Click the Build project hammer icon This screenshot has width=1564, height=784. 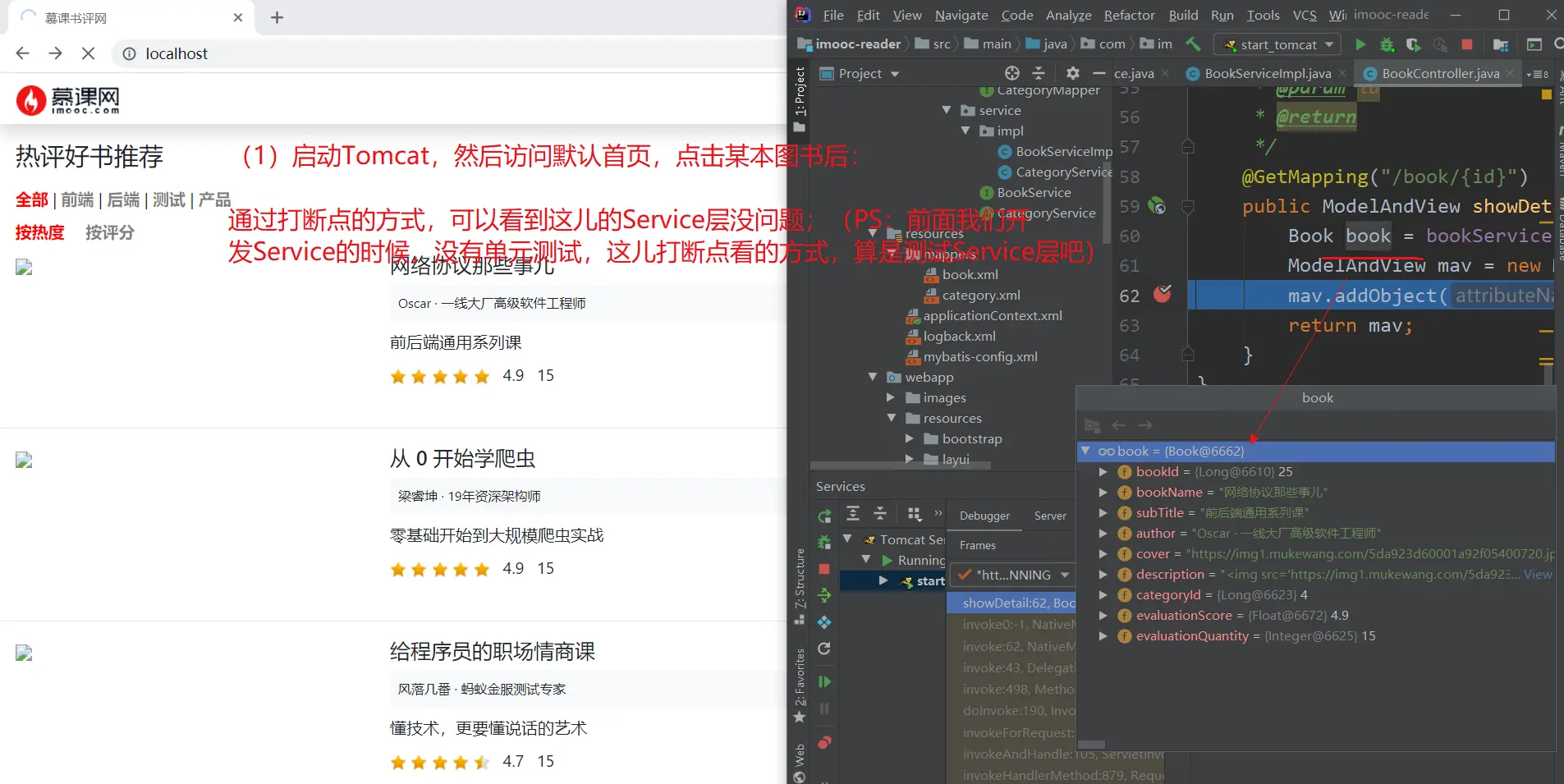click(x=1193, y=44)
